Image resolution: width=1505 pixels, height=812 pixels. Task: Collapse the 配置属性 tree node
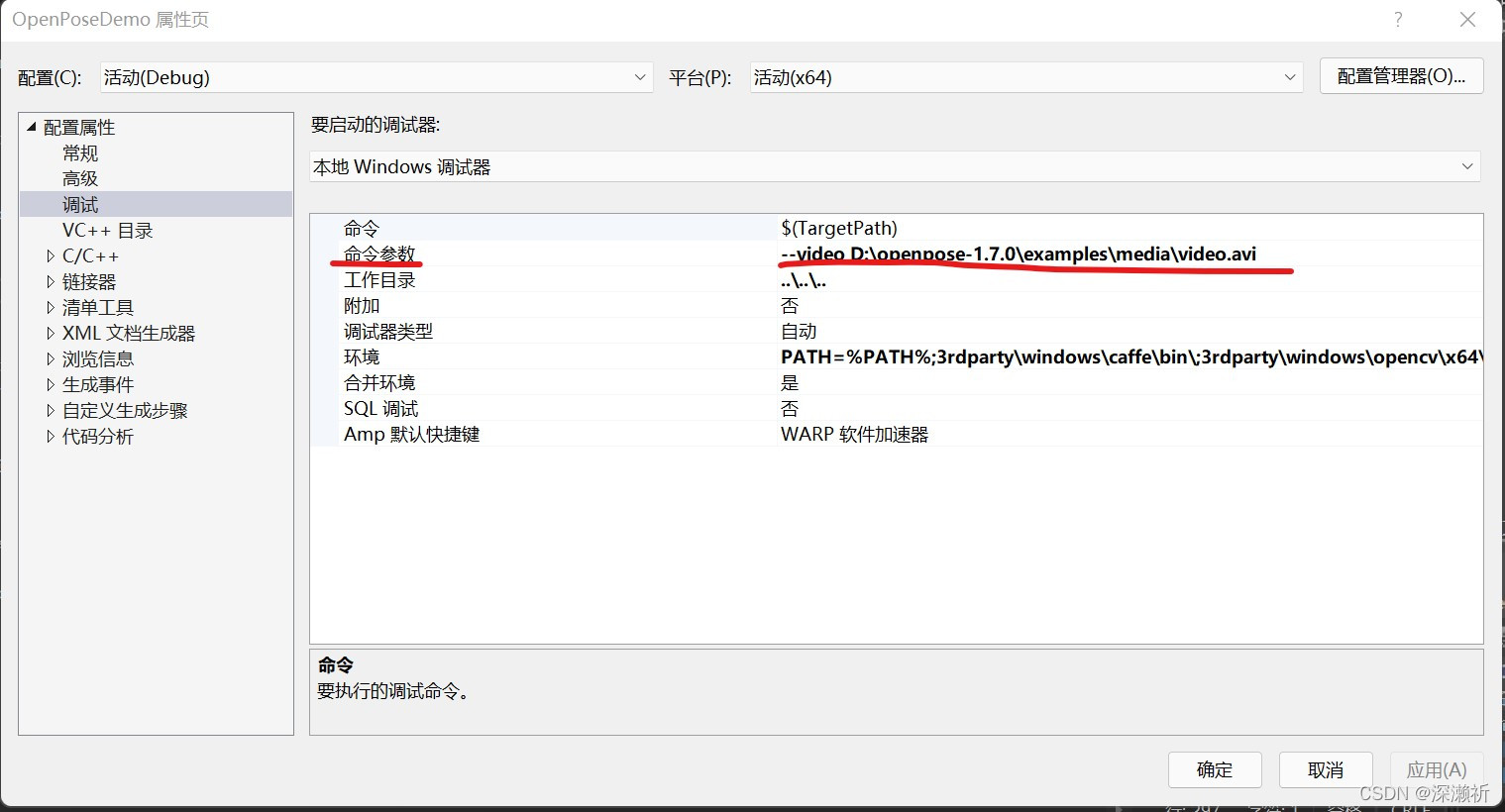[x=30, y=127]
